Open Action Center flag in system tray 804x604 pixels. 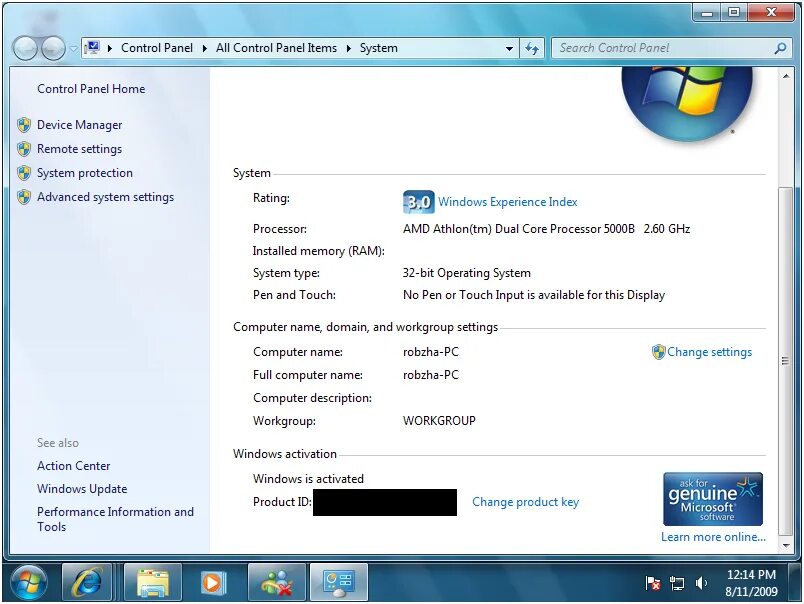(653, 583)
